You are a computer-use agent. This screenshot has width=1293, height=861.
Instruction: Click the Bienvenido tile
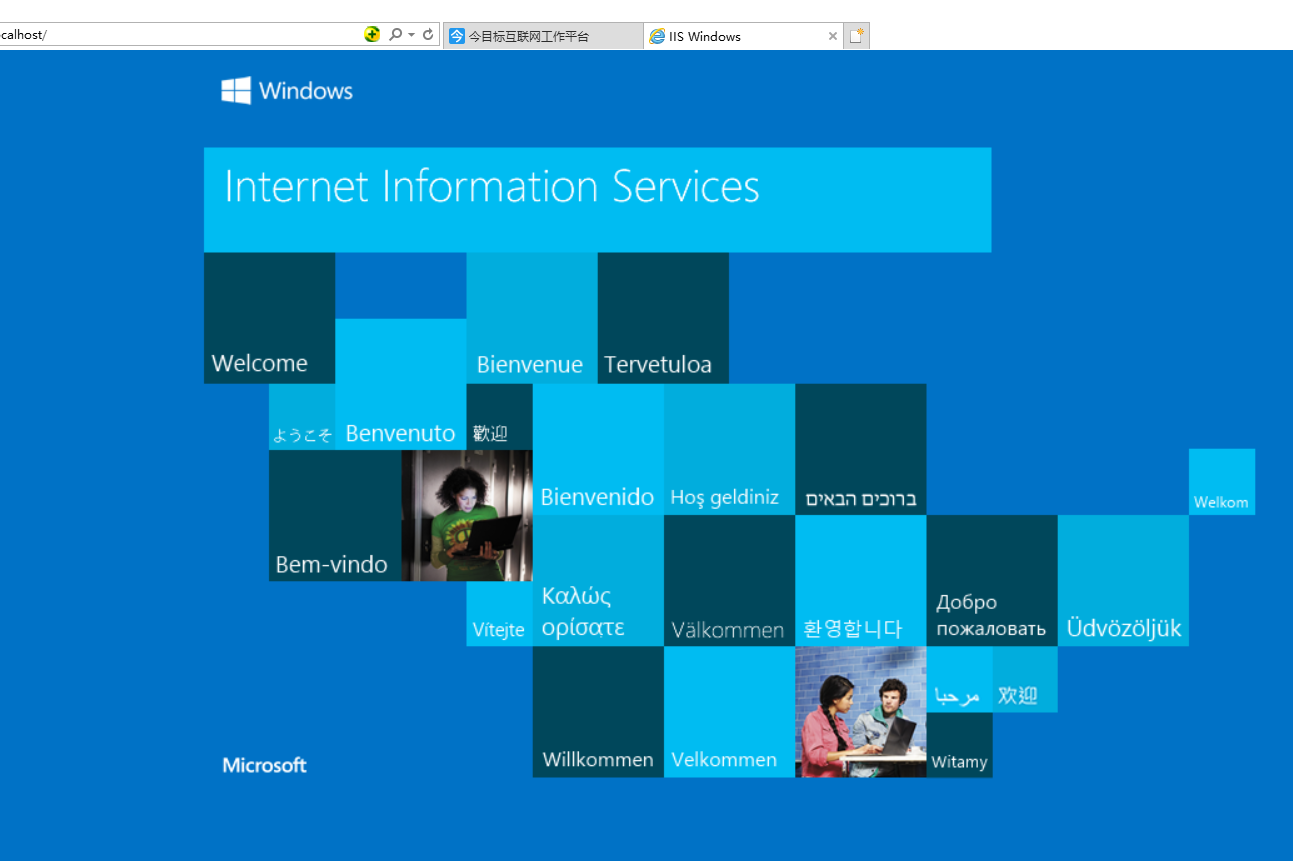point(598,449)
